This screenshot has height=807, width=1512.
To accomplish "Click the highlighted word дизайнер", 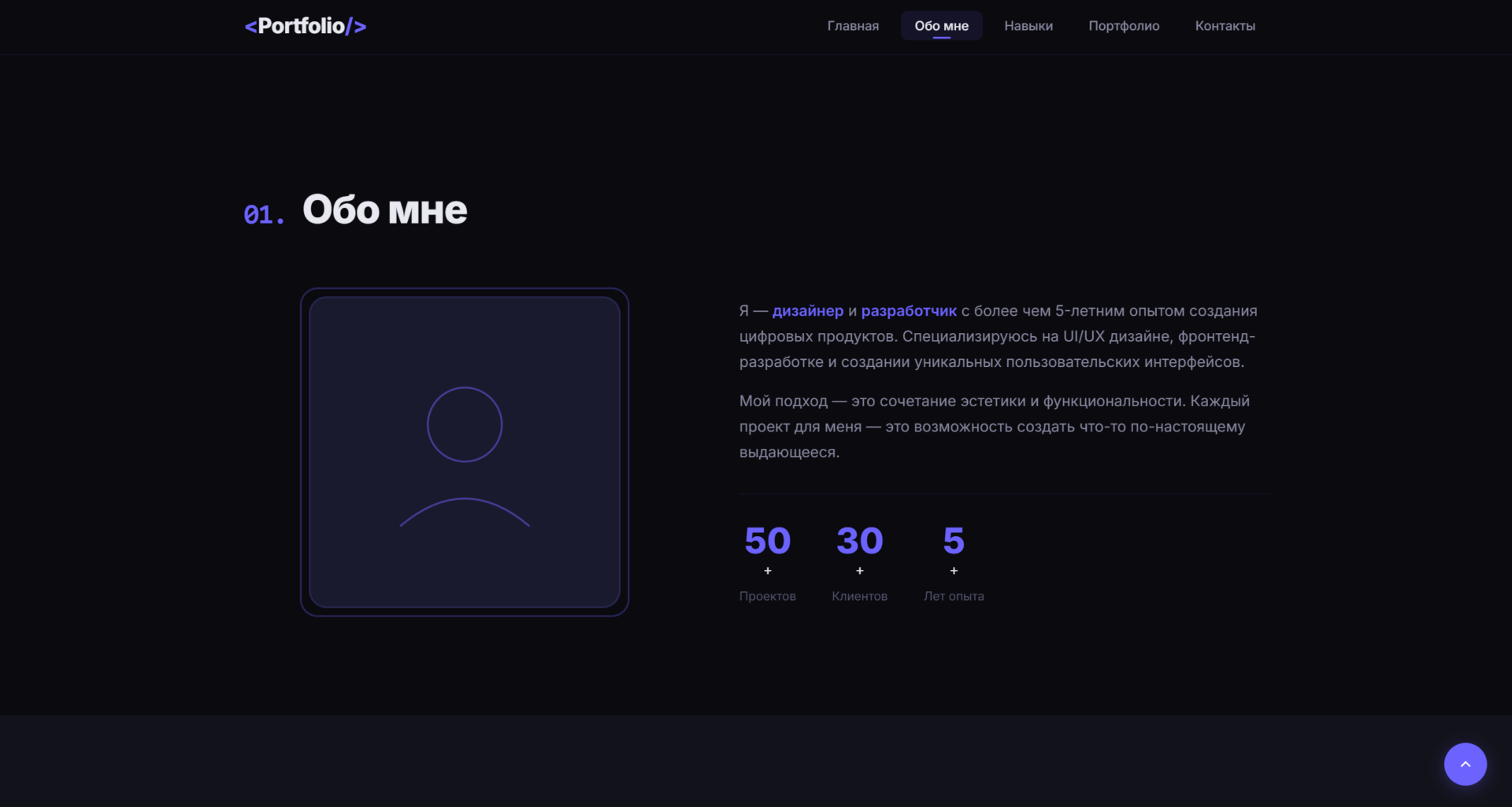I will click(807, 311).
